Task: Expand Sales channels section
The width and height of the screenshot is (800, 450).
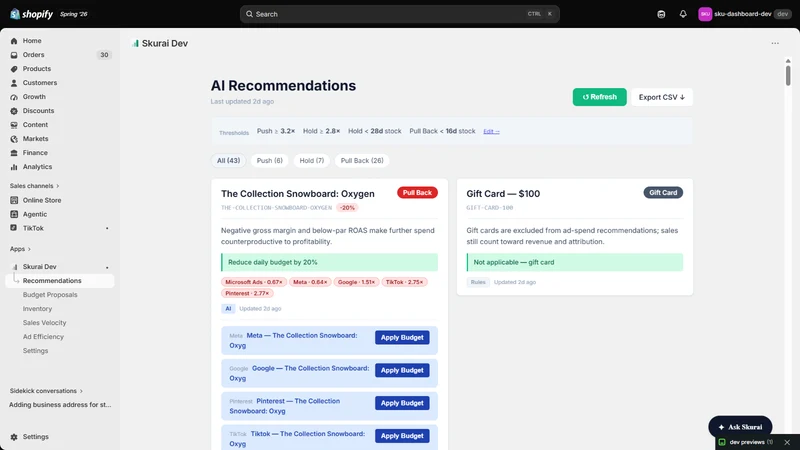Action: (x=34, y=186)
